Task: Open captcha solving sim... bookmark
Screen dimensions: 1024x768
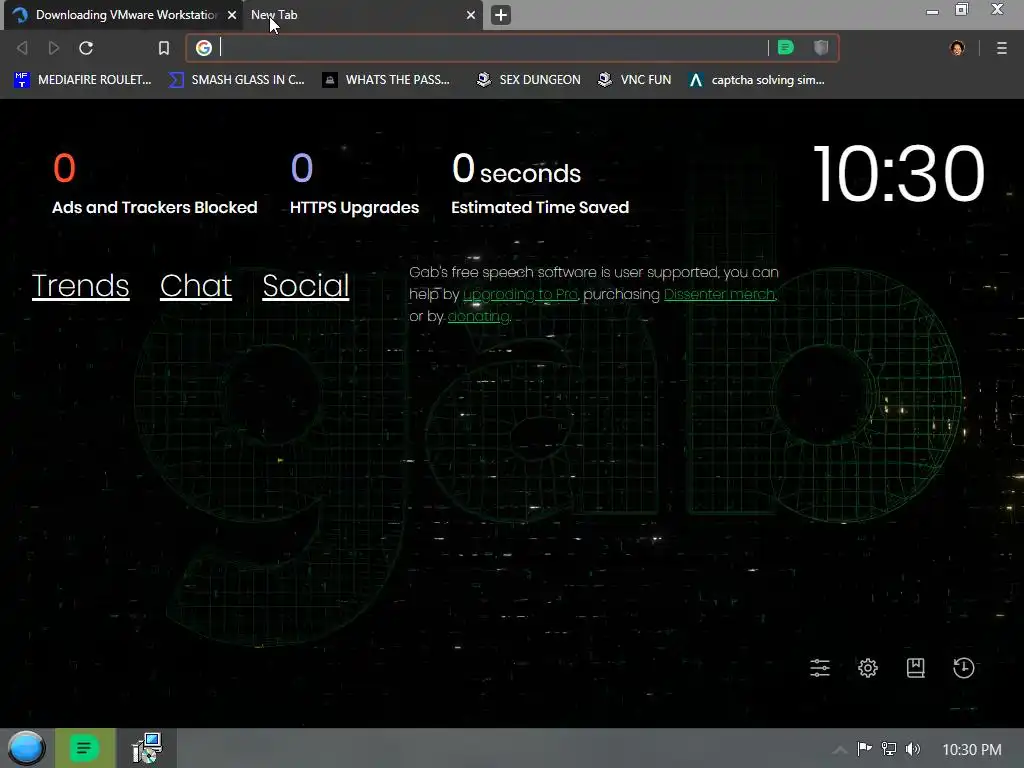Action: point(757,80)
